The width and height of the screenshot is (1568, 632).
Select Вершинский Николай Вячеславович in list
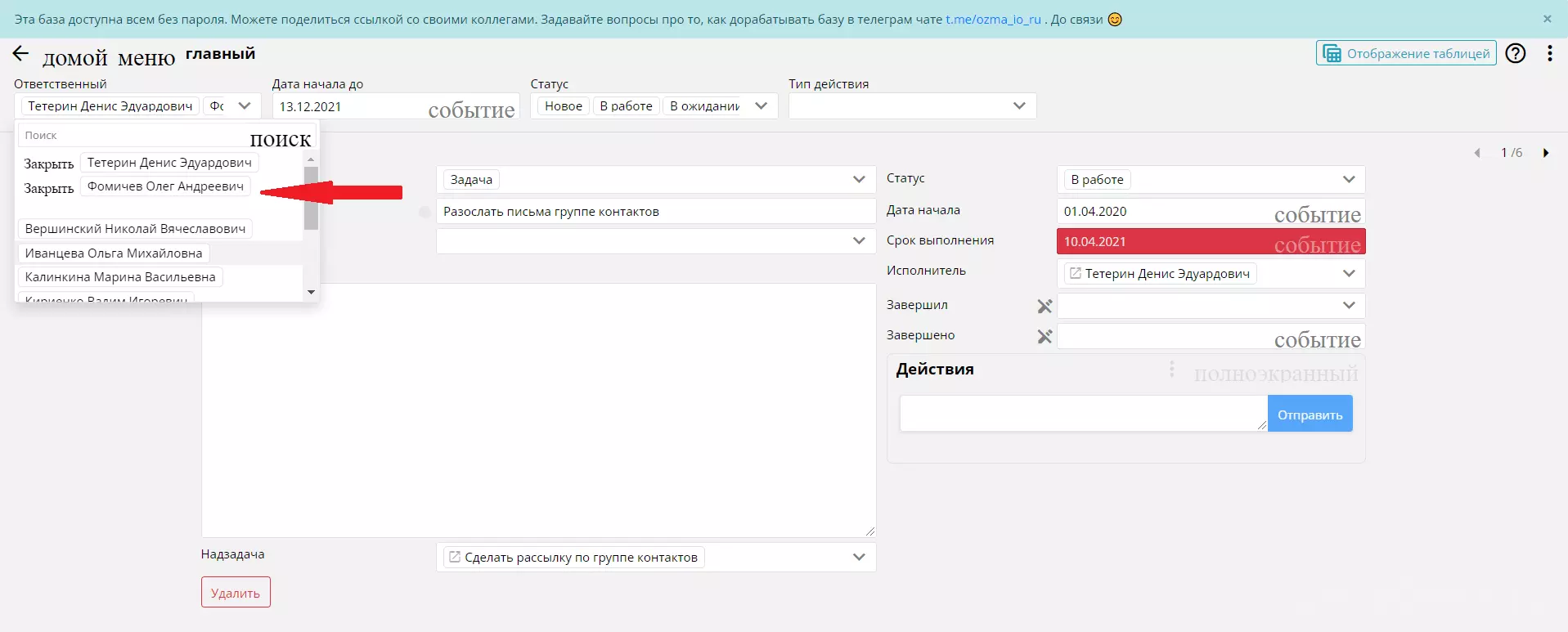[x=135, y=229]
